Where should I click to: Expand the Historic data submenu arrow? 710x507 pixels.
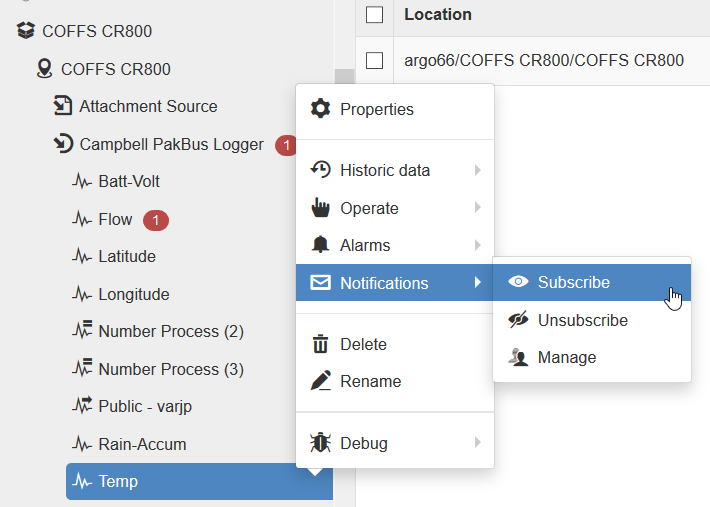[x=477, y=170]
